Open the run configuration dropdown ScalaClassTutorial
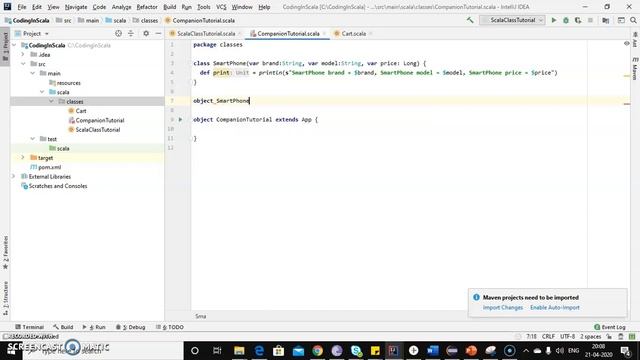The height and width of the screenshot is (360, 640). (x=512, y=20)
